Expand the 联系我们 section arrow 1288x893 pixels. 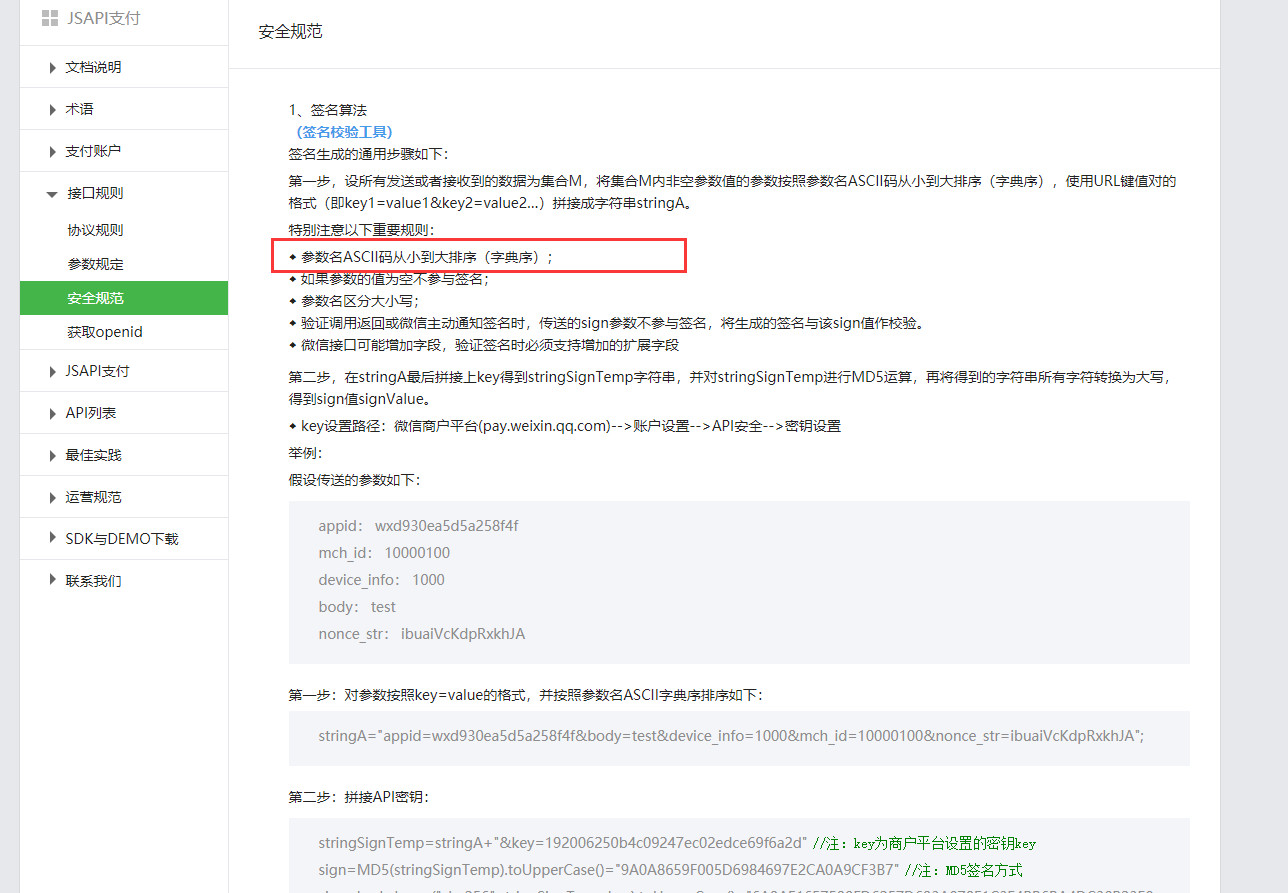pos(52,581)
